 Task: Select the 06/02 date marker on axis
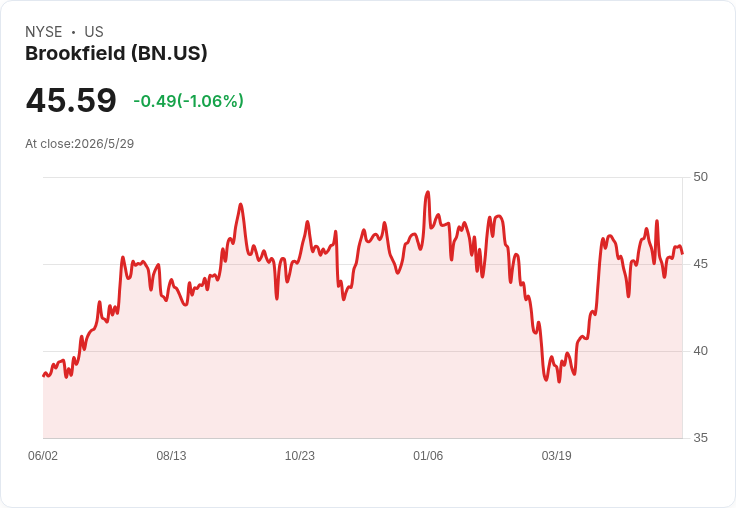43,455
